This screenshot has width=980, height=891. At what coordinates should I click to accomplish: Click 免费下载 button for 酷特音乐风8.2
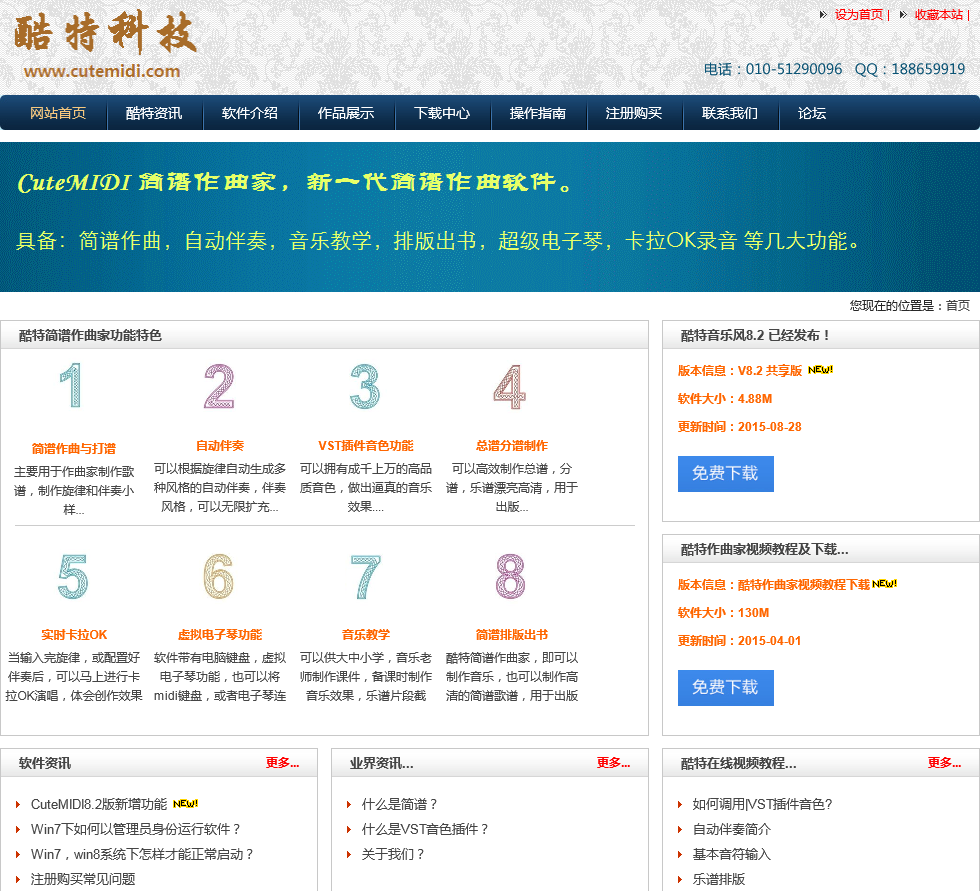726,474
